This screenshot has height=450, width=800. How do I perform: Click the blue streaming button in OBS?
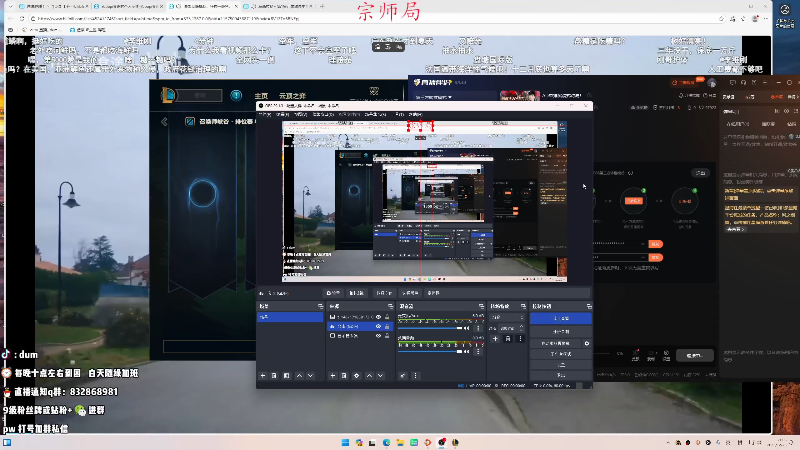(x=561, y=318)
